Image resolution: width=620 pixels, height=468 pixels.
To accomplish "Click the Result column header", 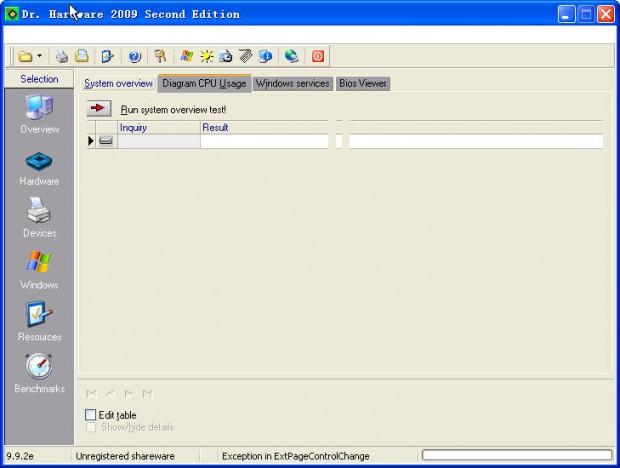I will point(264,128).
